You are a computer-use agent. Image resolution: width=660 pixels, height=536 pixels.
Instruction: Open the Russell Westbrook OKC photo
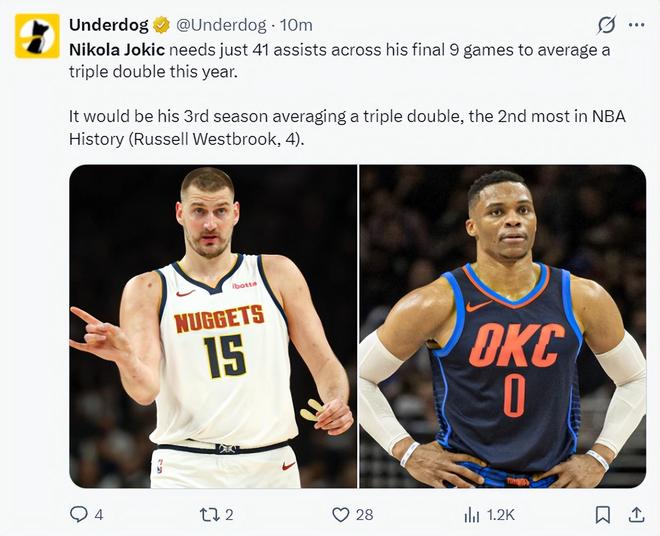[x=503, y=326]
